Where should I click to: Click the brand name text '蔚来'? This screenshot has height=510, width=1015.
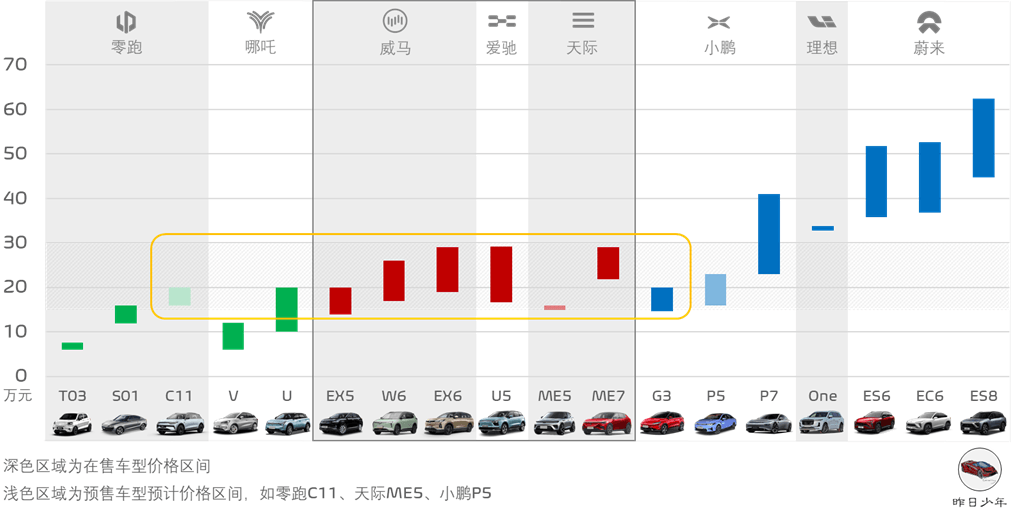click(x=929, y=48)
